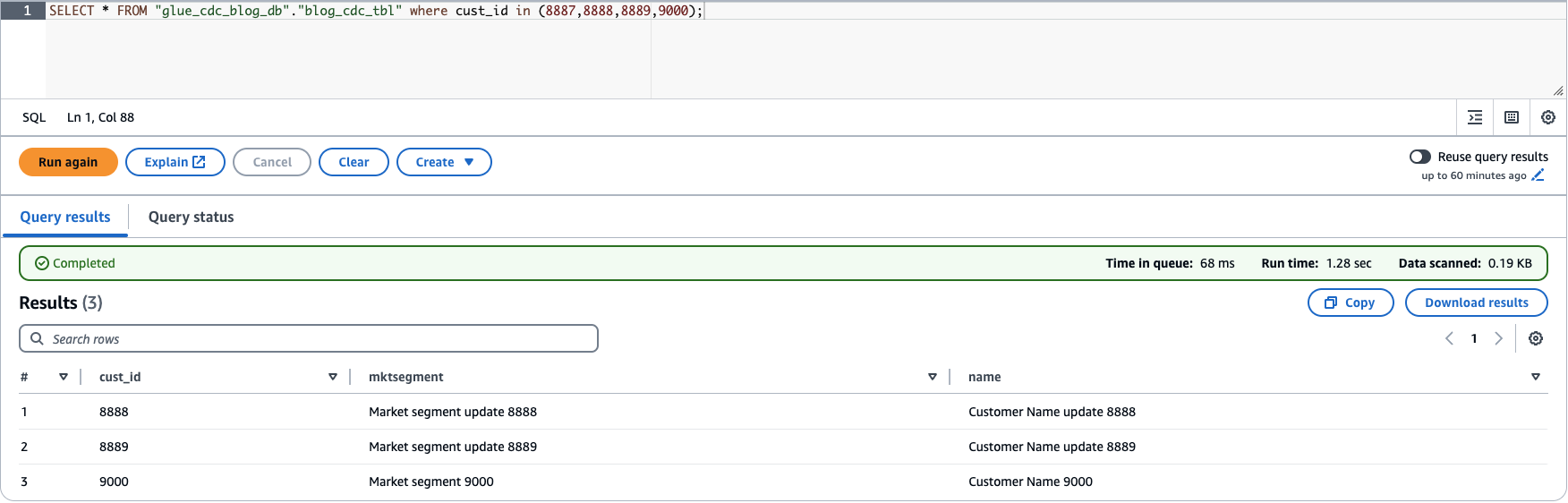1568x503 pixels.
Task: Open editor preferences gear icon
Action: [x=1548, y=117]
